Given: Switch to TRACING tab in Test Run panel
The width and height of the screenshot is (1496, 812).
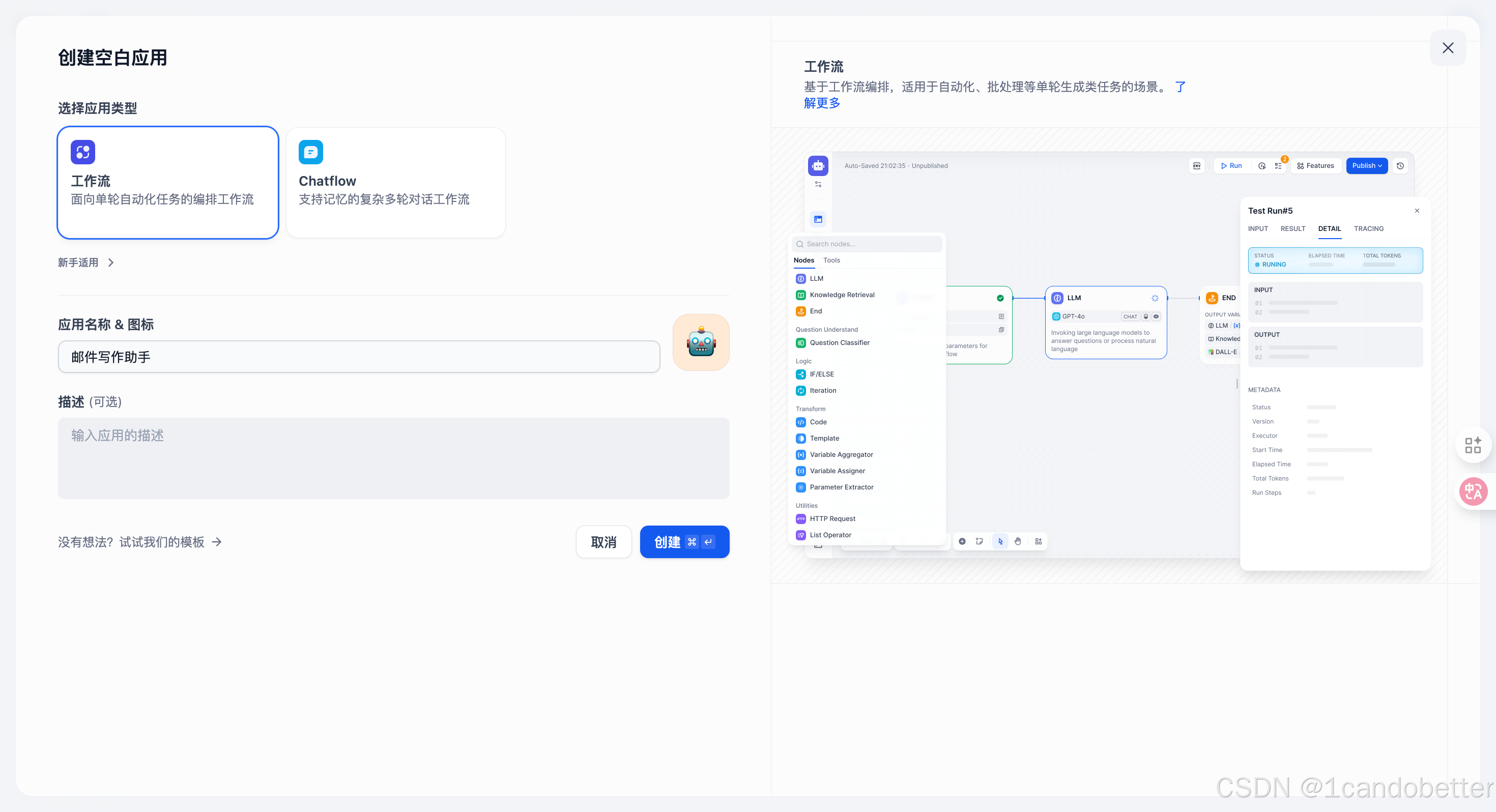Looking at the screenshot, I should point(1368,229).
